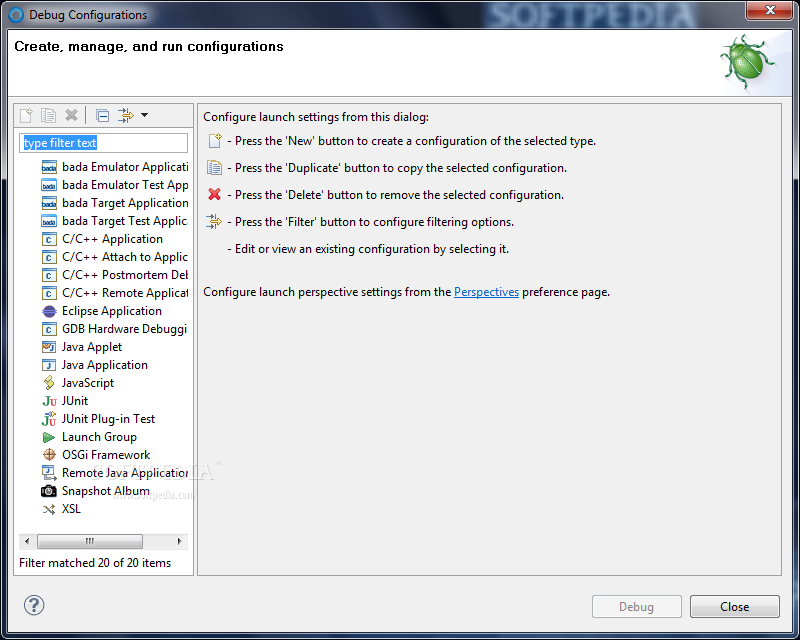The width and height of the screenshot is (800, 640).
Task: Open the filter options dropdown arrow
Action: [144, 115]
